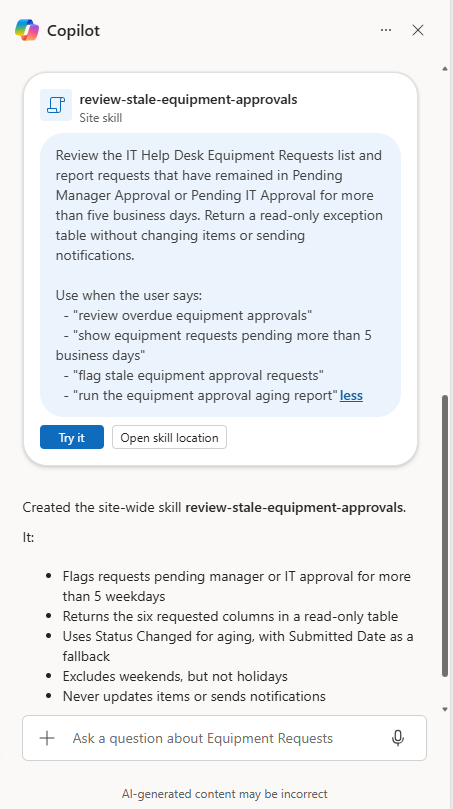
Task: Click the Copilot rainbow logo icon
Action: [x=27, y=30]
